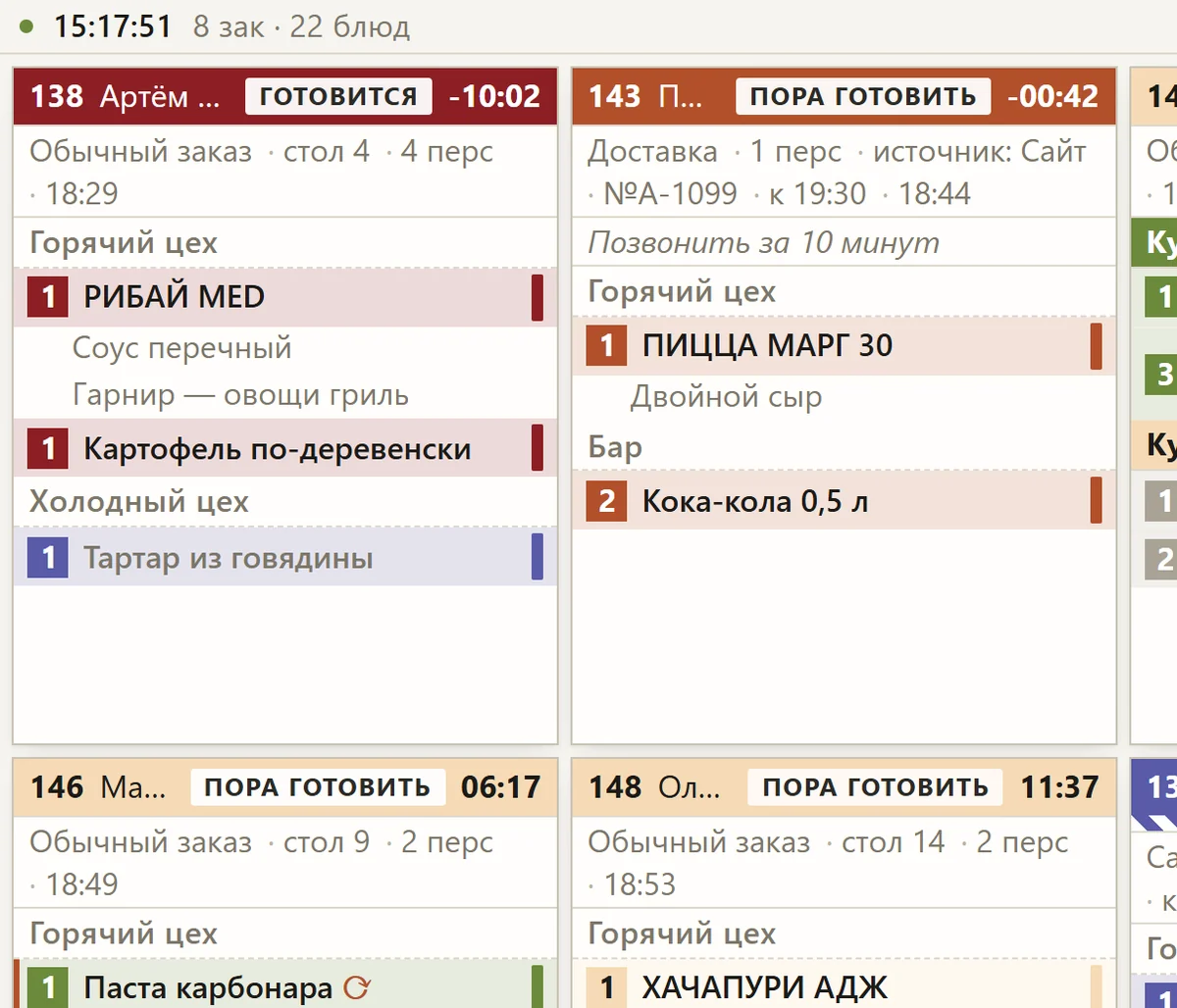The height and width of the screenshot is (1008, 1177).
Task: Click the comment "Позвонить за 10 минут"
Action: coord(764,242)
